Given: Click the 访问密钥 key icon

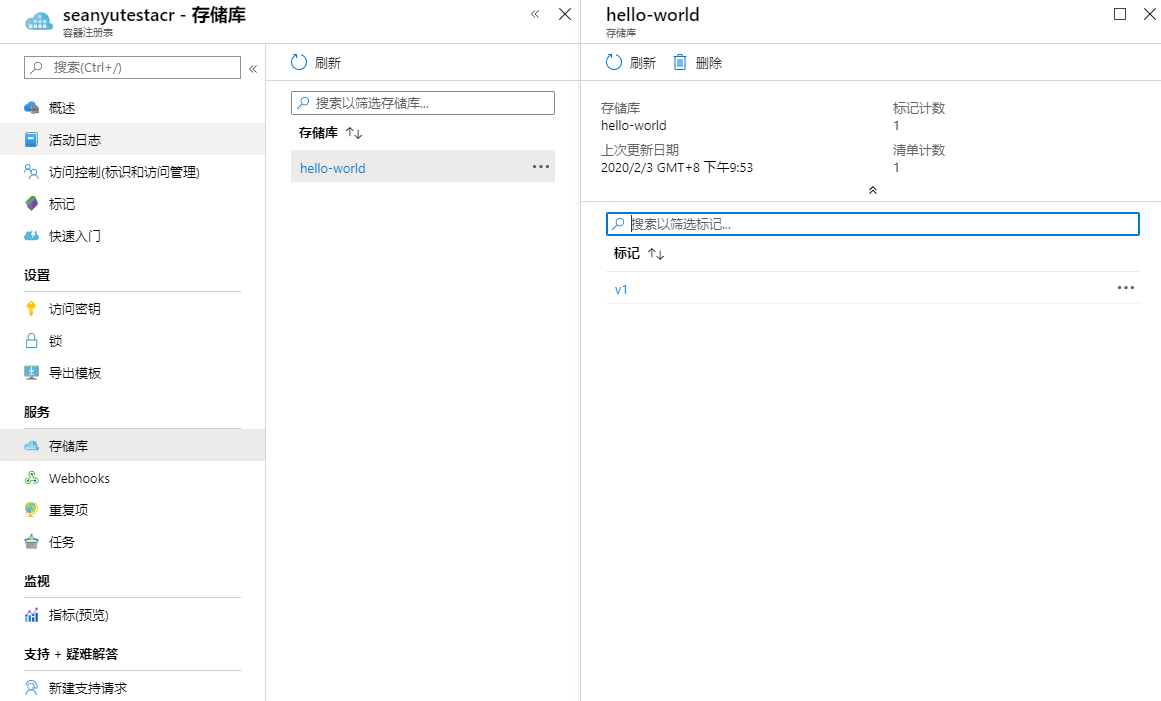Looking at the screenshot, I should point(31,309).
